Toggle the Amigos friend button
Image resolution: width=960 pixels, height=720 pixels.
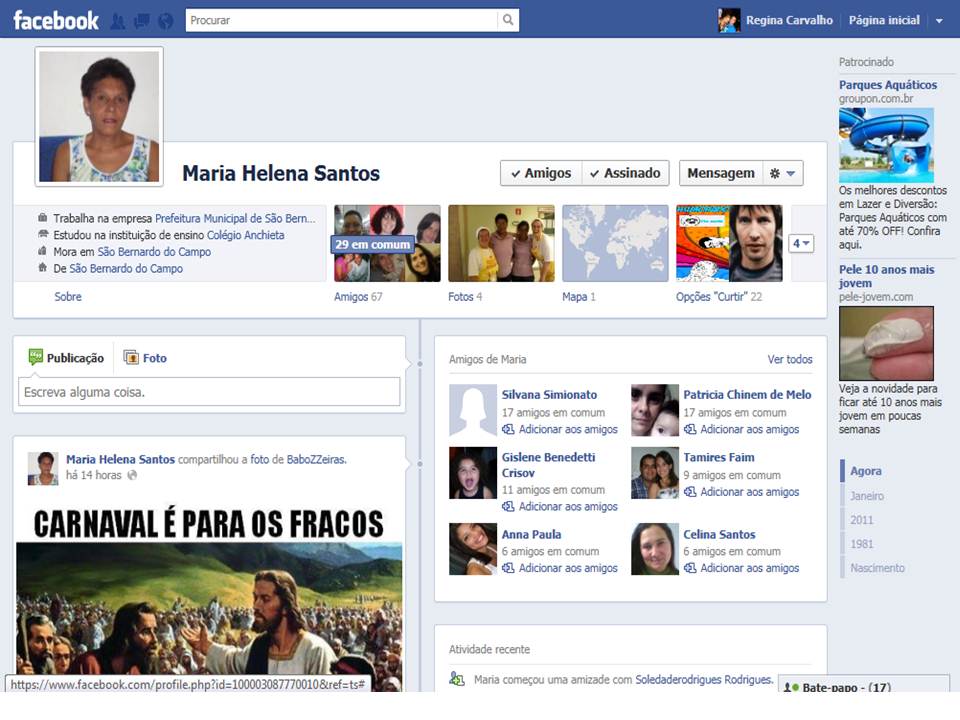click(541, 173)
